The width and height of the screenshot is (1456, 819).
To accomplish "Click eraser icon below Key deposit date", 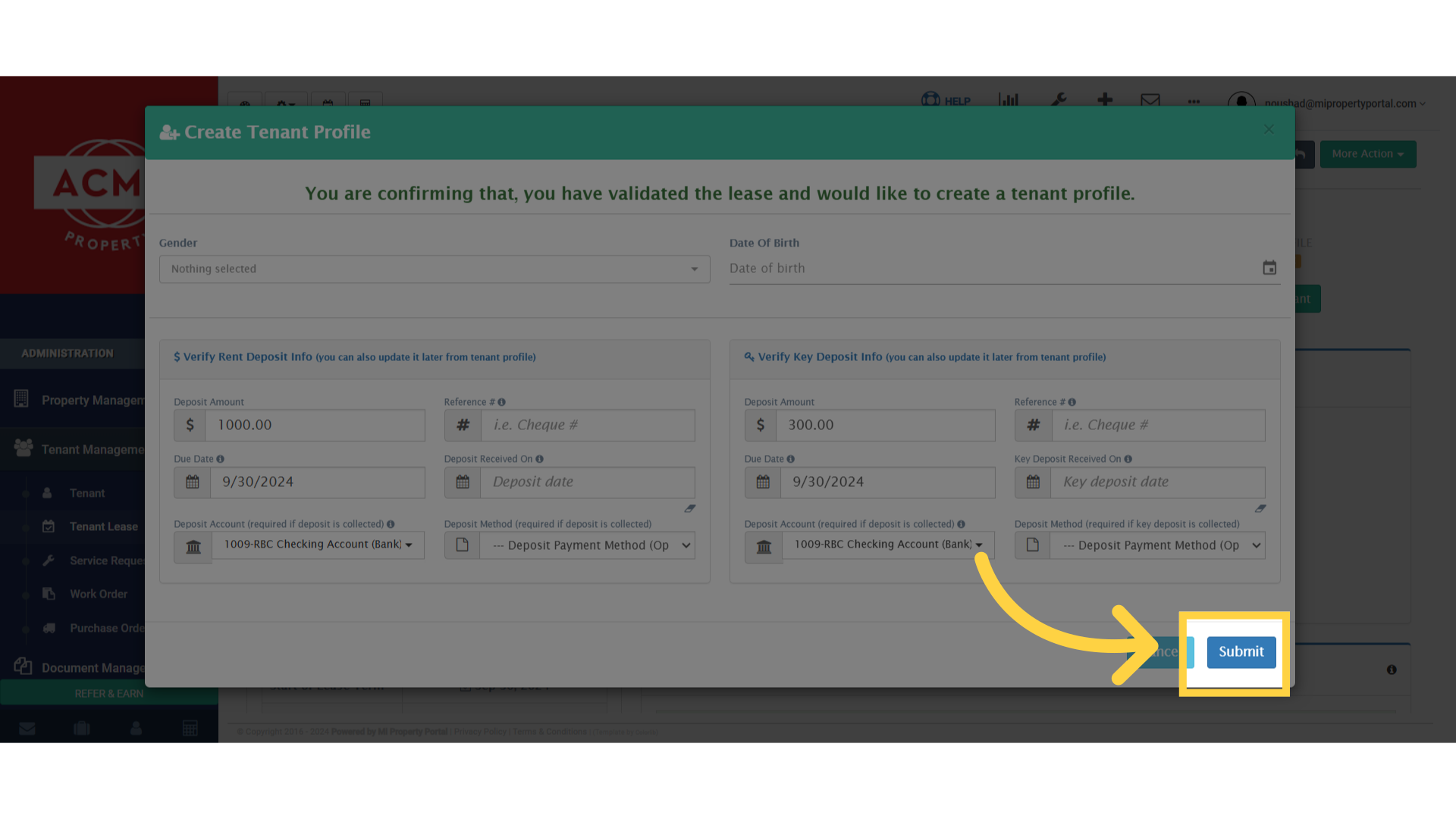I will tap(1260, 509).
